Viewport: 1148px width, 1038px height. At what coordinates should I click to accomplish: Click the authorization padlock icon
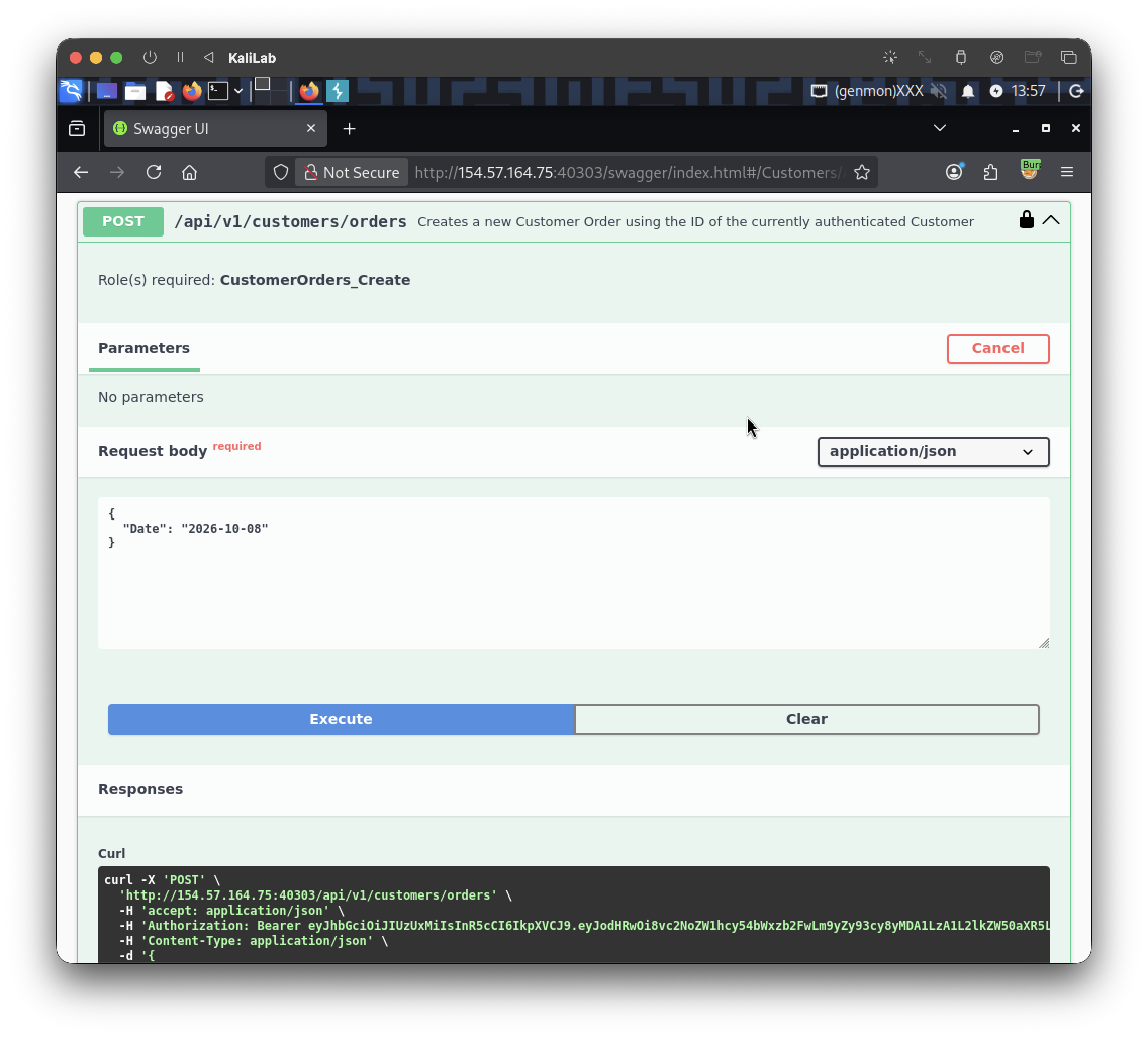click(1026, 220)
